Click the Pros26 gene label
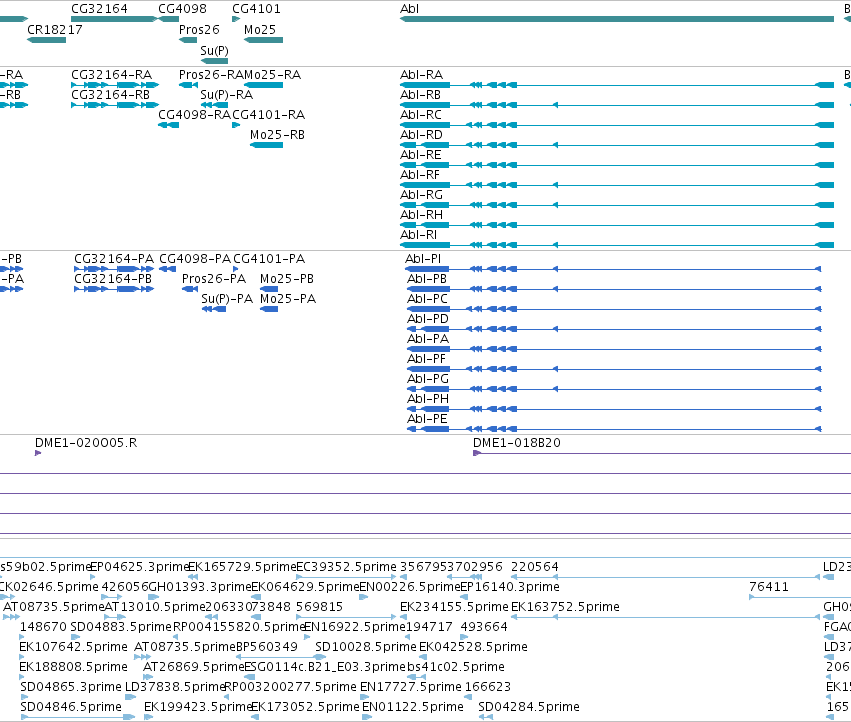Viewport: 851px width, 722px height. pos(199,29)
